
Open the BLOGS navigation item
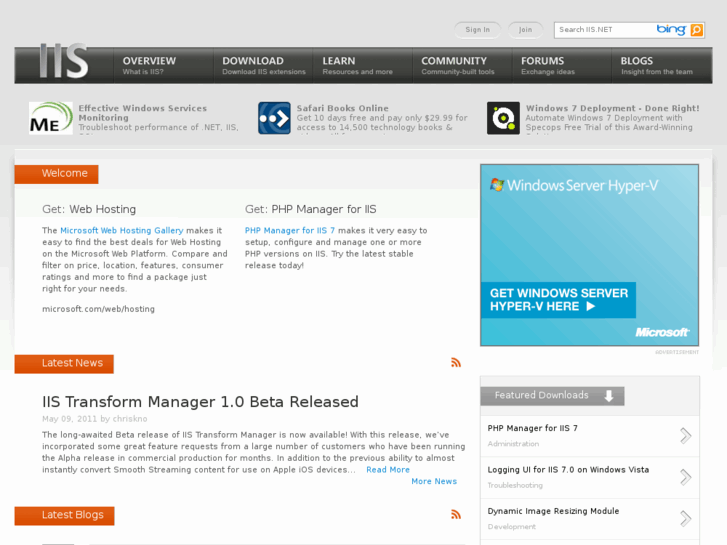662,65
